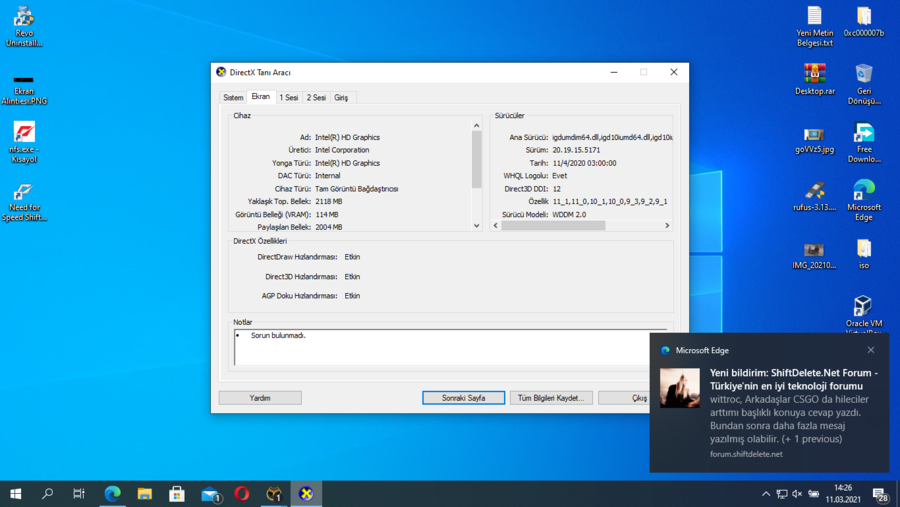Select Yeni Metin Belgesi.txt desktop file
Image resolution: width=900 pixels, height=507 pixels.
click(814, 26)
